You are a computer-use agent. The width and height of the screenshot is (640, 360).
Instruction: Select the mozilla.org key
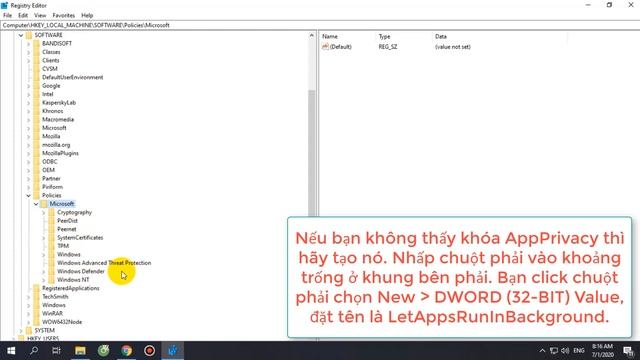click(x=56, y=145)
